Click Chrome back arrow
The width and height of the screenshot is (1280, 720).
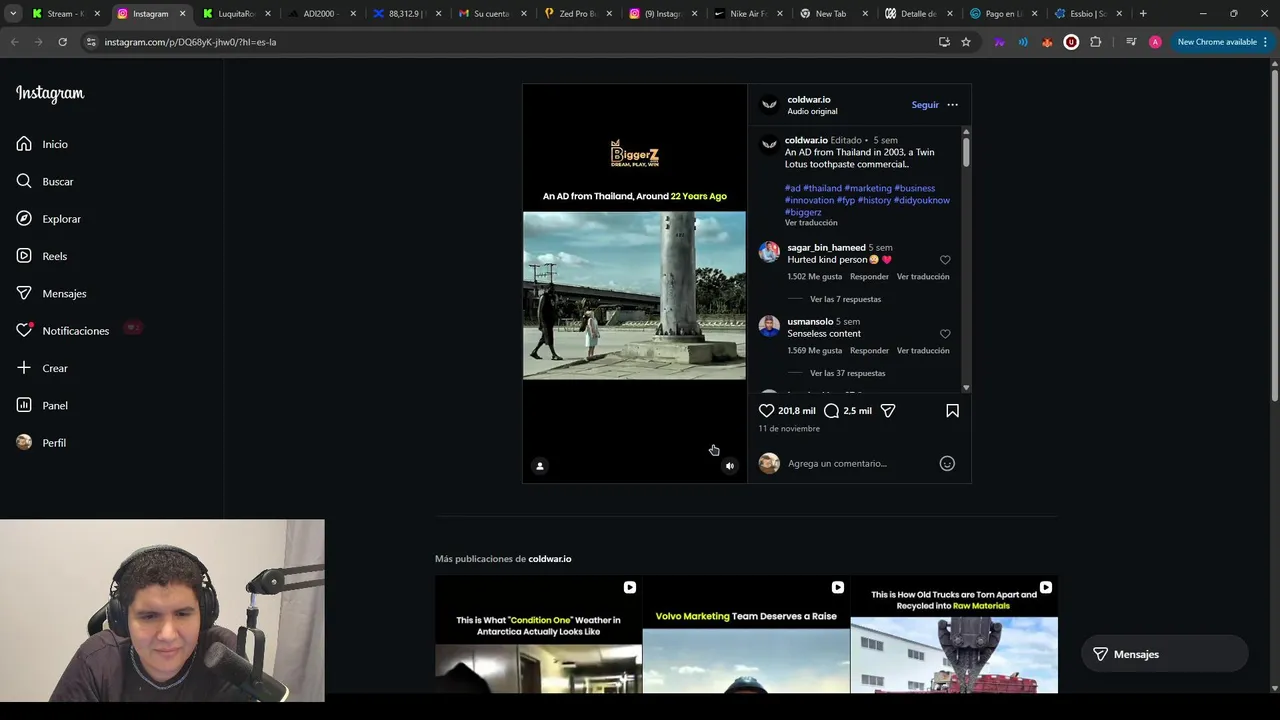click(14, 42)
